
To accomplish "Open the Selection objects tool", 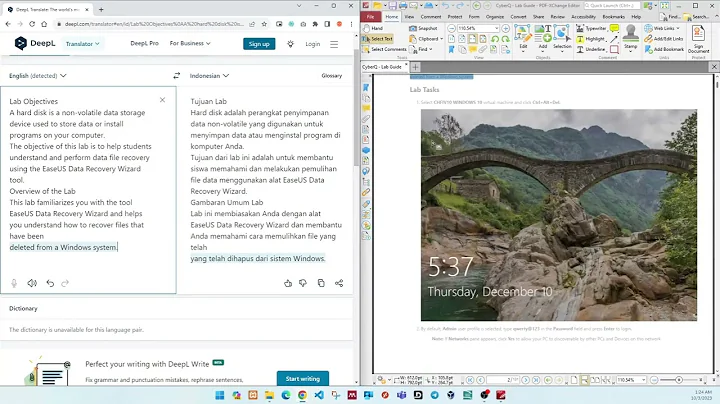I will point(562,38).
